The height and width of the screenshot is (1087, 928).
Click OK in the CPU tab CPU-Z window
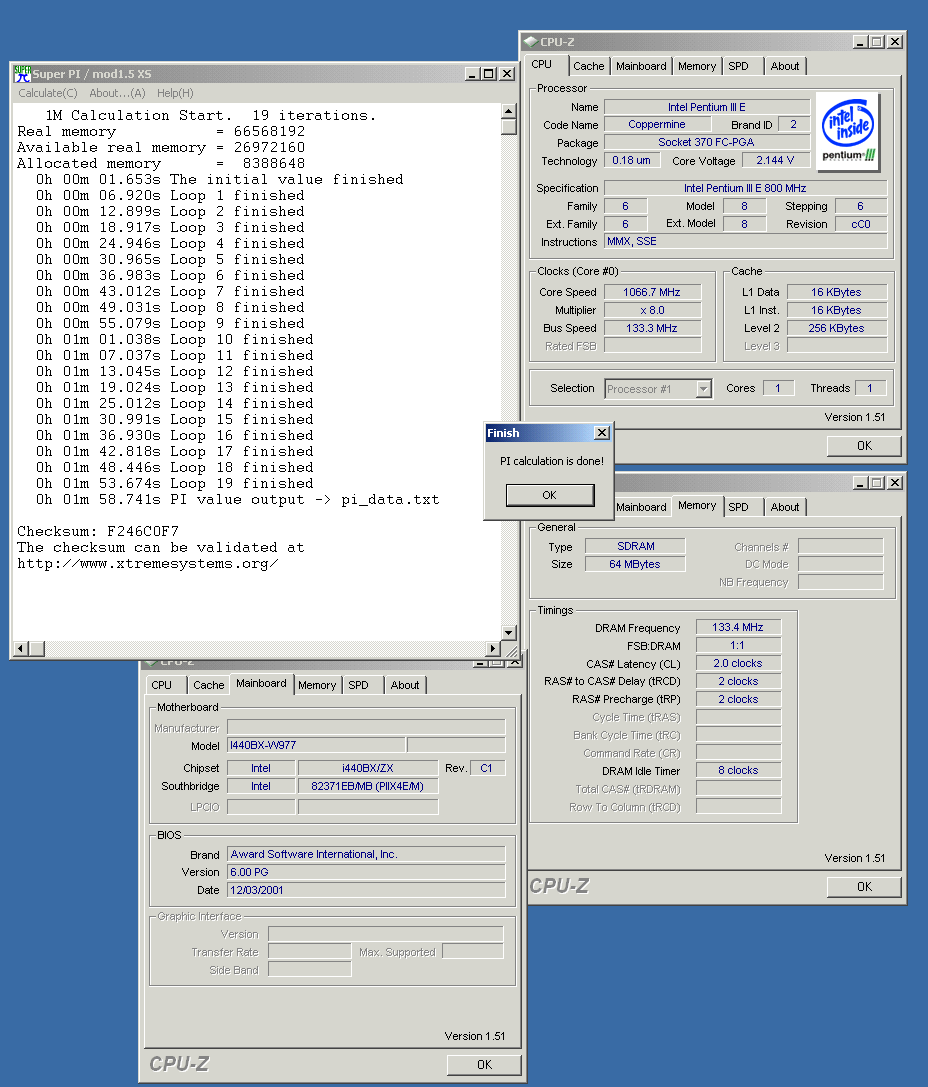[x=864, y=446]
